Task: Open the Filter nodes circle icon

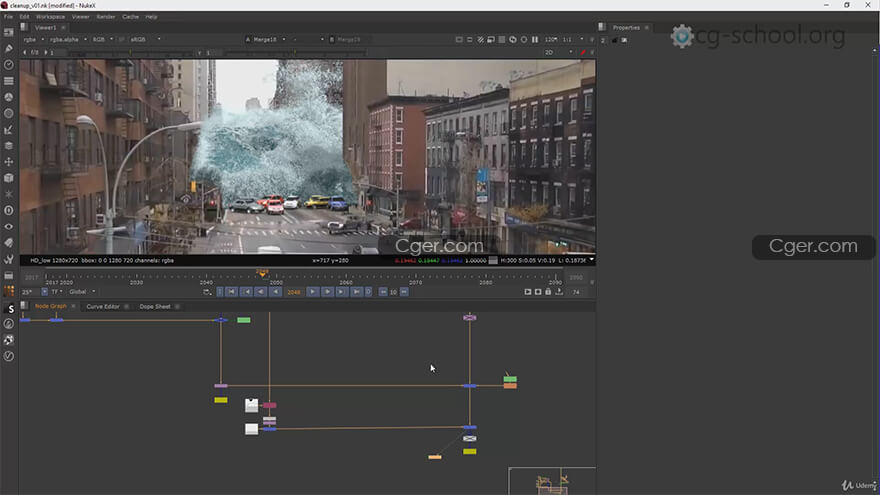Action: 8,113
